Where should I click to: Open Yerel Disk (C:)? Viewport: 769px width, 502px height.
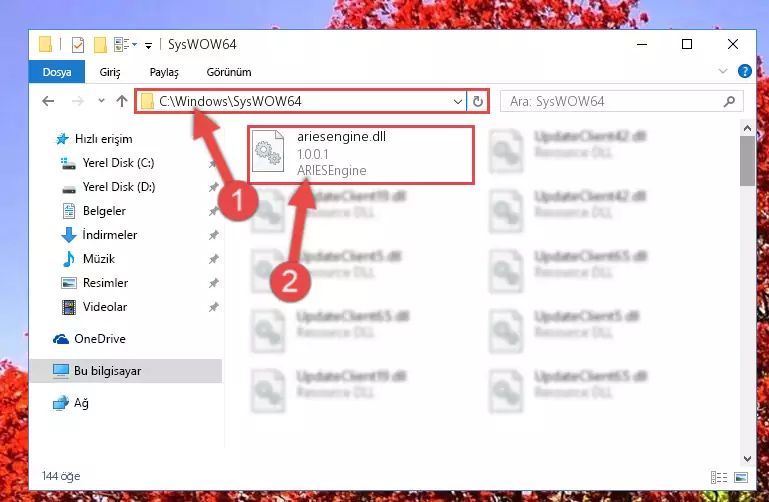[118, 163]
